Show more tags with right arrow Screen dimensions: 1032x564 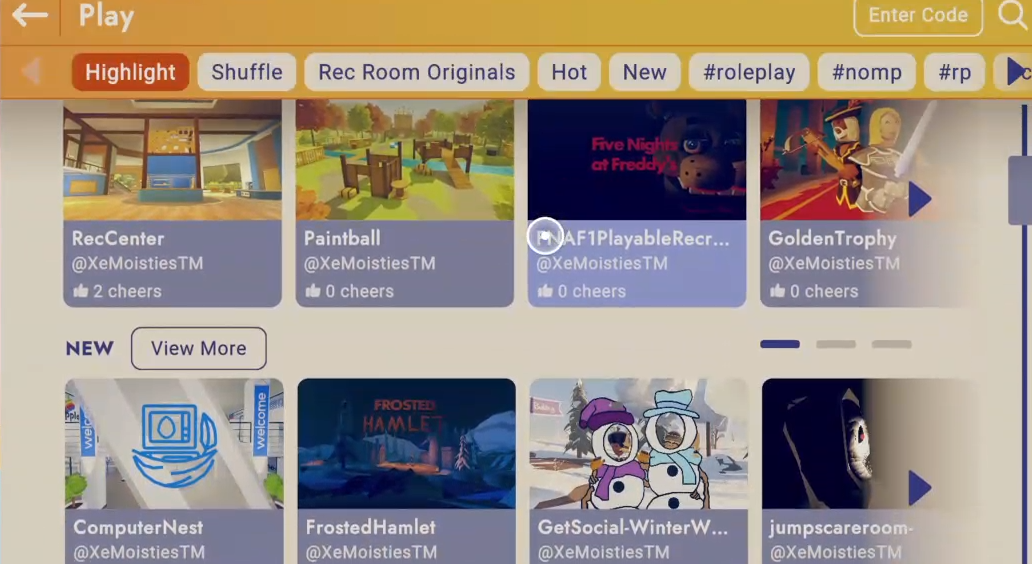1017,71
